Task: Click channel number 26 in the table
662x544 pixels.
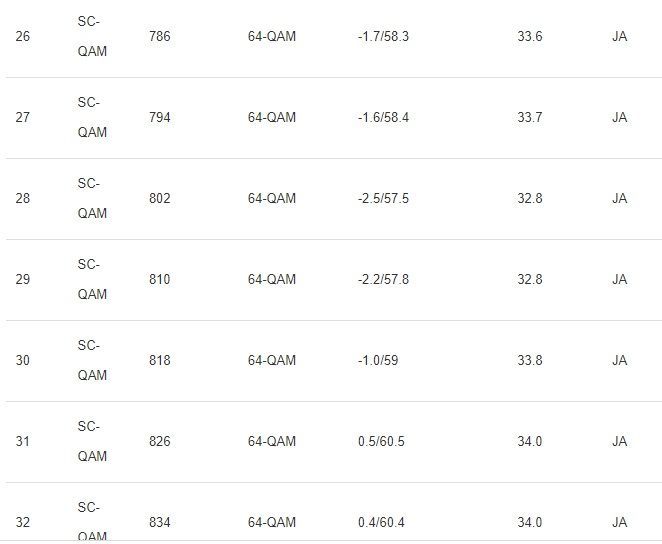Action: 23,37
